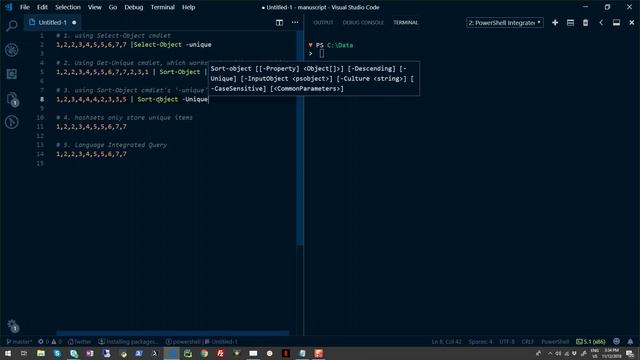
Task: Click the unsaved dot on Untitled-1 tab
Action: click(74, 22)
